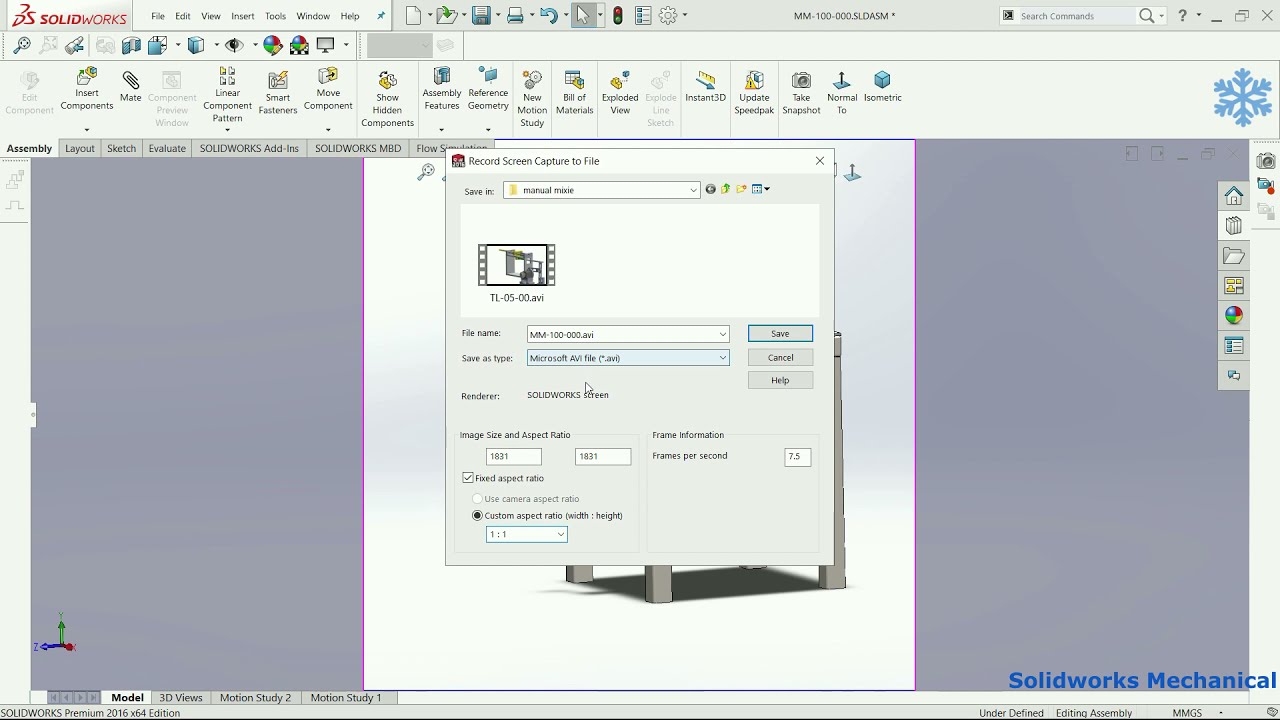Open the Tools menu

point(275,16)
